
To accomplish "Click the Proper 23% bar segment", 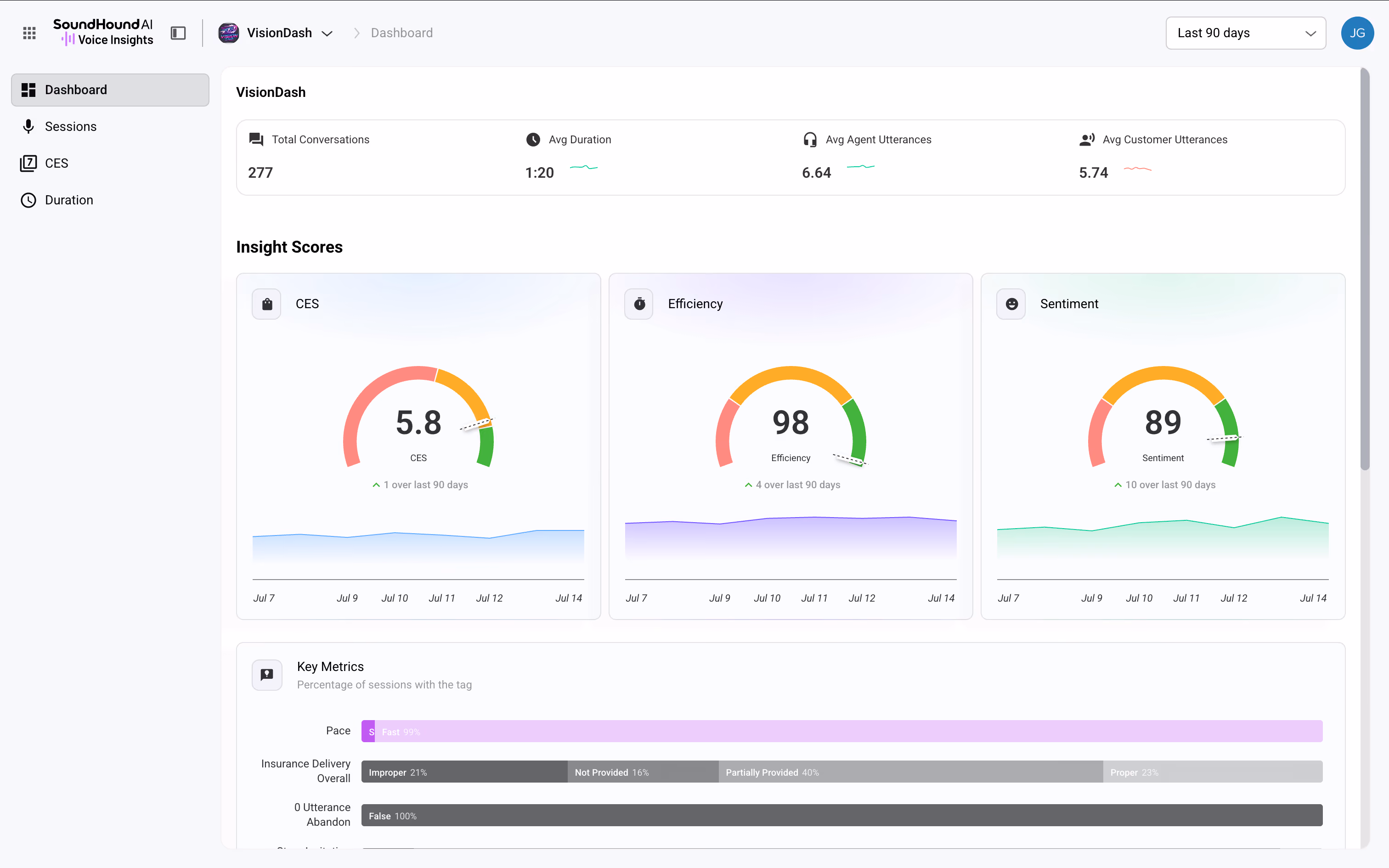I will tap(1213, 772).
